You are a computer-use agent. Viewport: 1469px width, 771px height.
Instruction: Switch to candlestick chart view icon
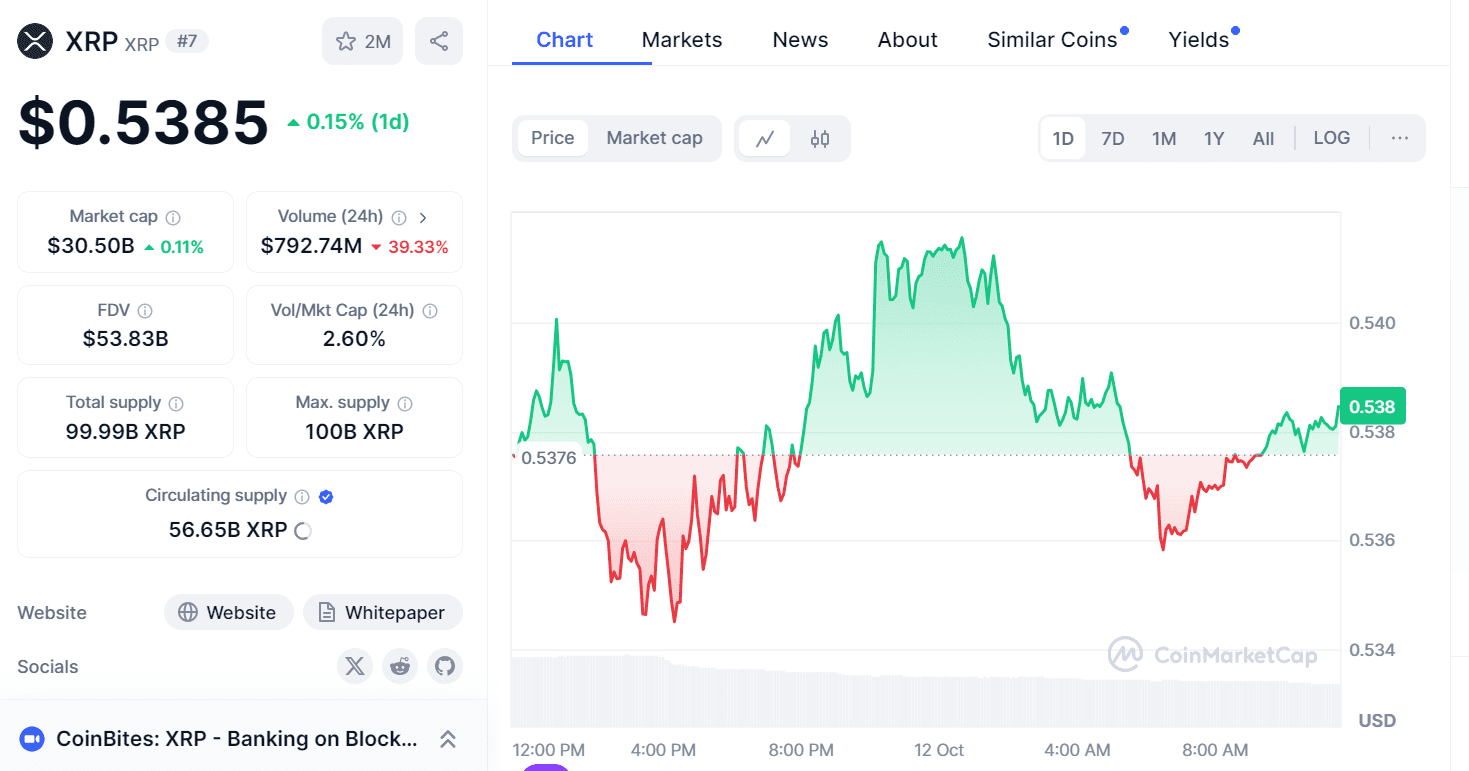(820, 139)
